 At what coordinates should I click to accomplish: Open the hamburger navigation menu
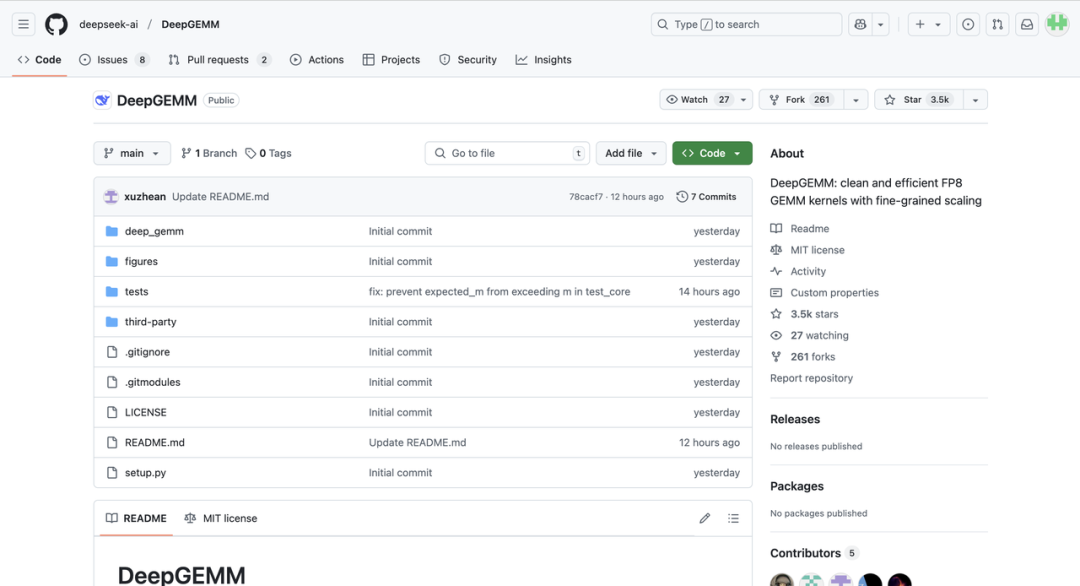click(x=23, y=24)
